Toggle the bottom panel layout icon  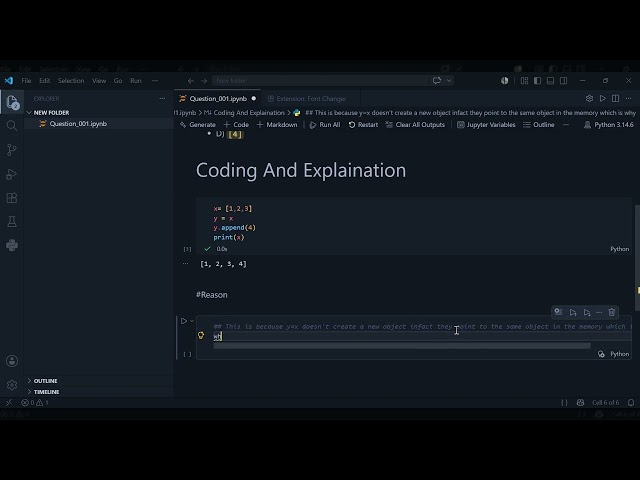point(551,81)
